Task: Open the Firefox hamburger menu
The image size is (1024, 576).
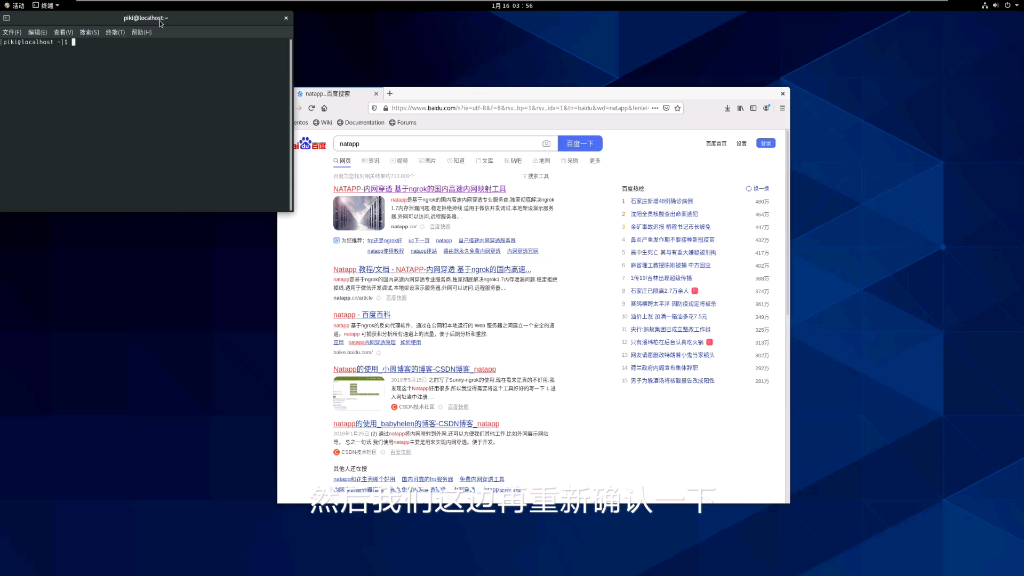Action: point(782,108)
